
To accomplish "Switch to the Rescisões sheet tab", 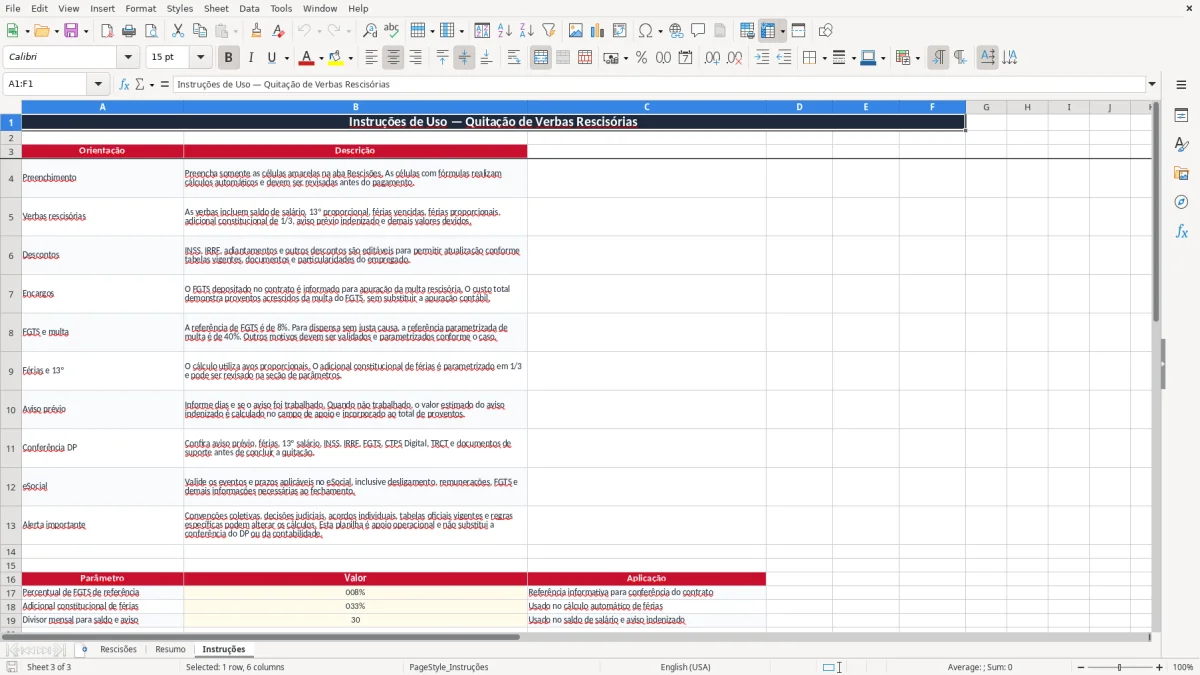I will click(x=118, y=649).
